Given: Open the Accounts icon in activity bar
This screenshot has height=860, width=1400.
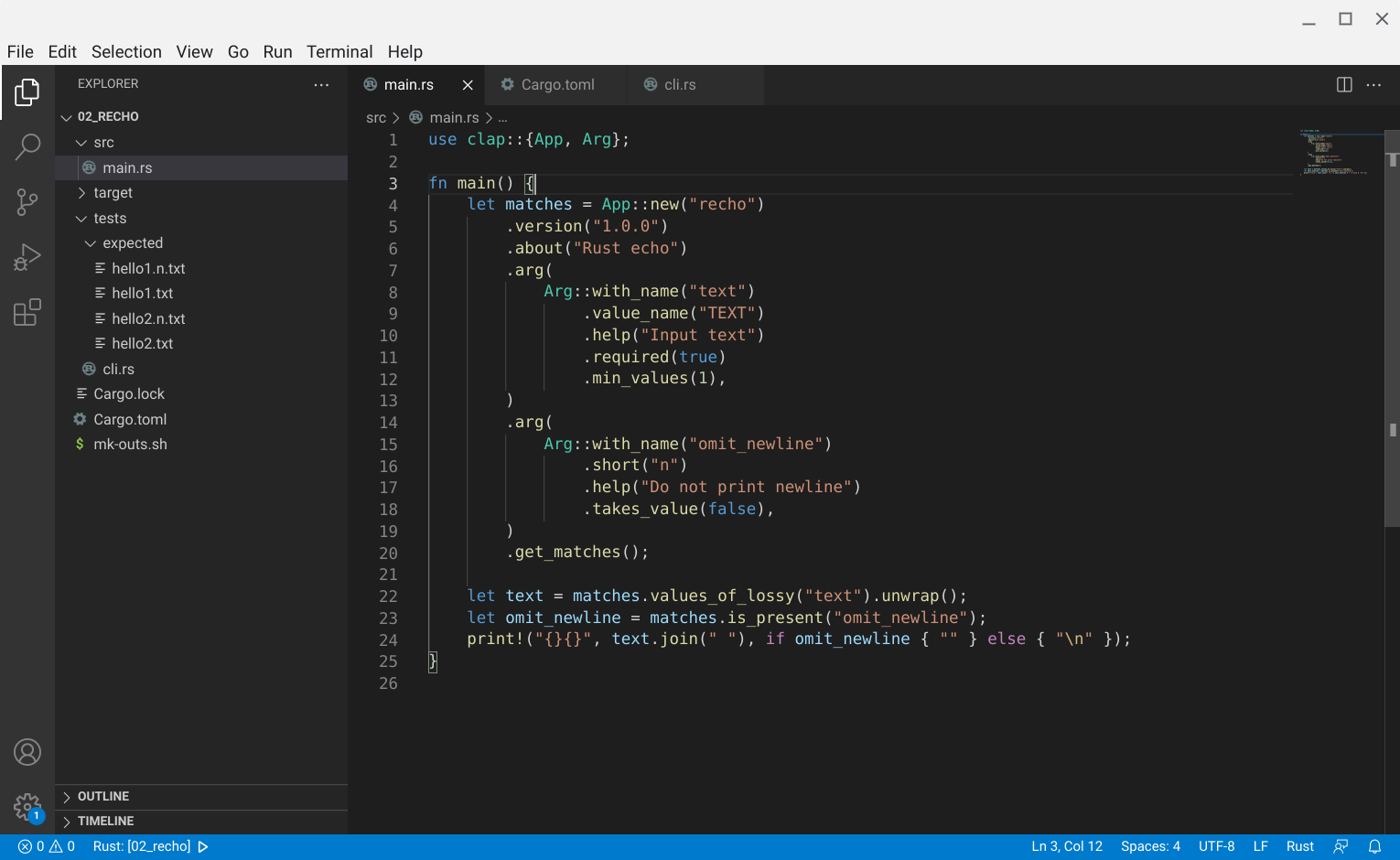Looking at the screenshot, I should pyautogui.click(x=27, y=752).
